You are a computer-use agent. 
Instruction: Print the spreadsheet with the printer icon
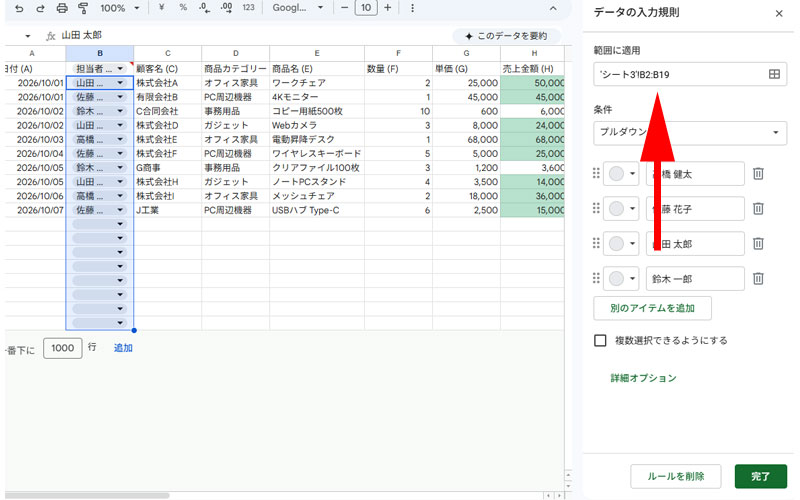pos(62,8)
